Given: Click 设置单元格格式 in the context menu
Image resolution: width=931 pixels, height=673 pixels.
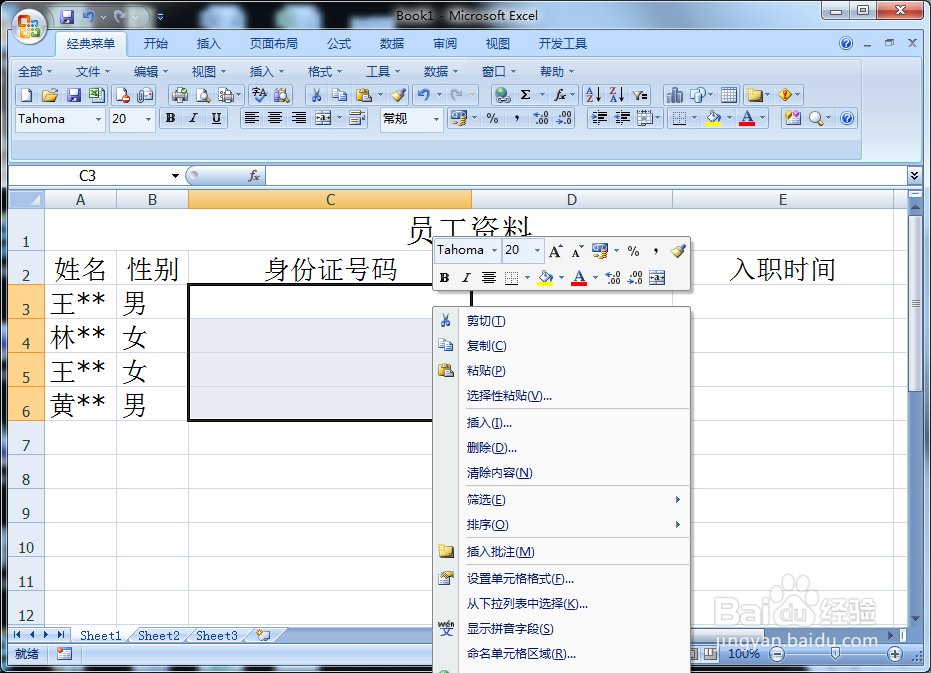Looking at the screenshot, I should click(x=521, y=577).
